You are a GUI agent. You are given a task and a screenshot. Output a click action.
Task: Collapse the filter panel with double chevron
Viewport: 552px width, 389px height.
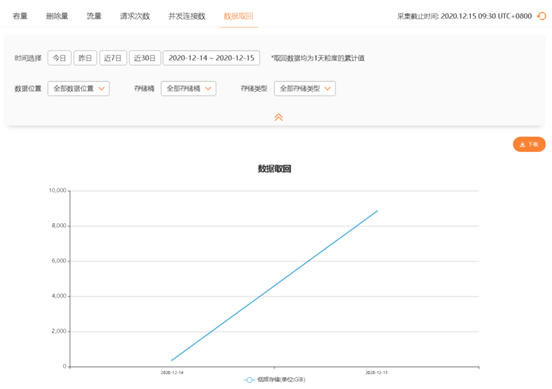pyautogui.click(x=278, y=117)
